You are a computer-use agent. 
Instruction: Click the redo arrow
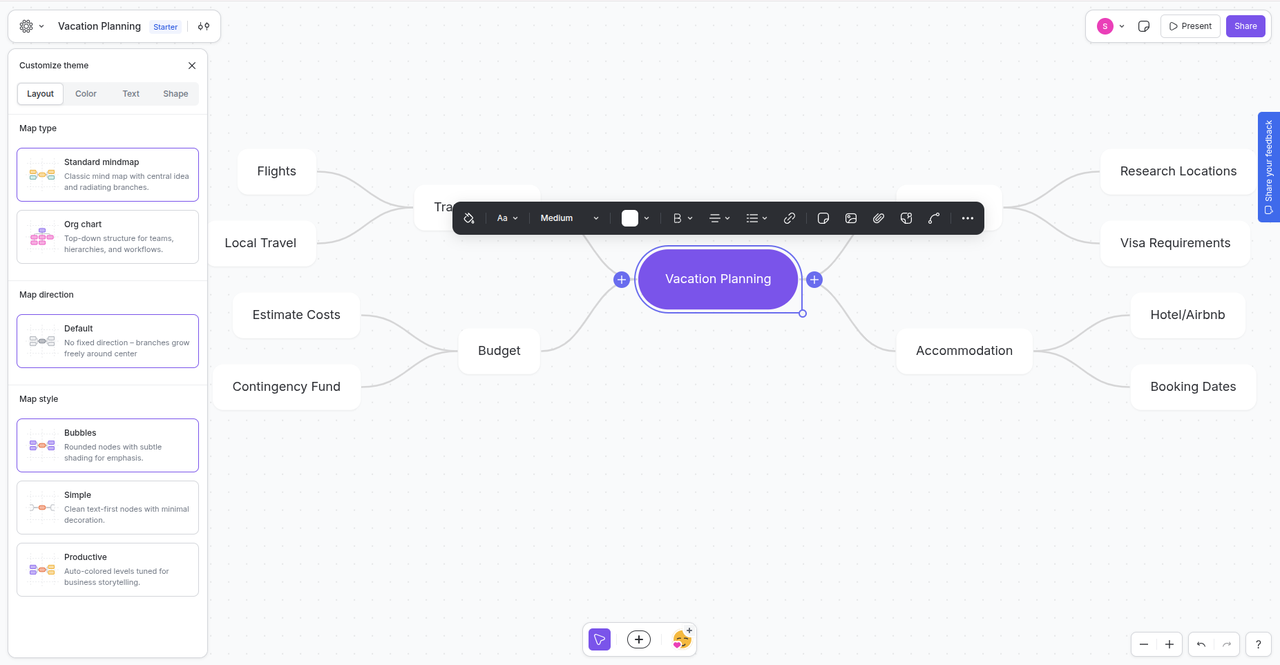click(x=1225, y=644)
